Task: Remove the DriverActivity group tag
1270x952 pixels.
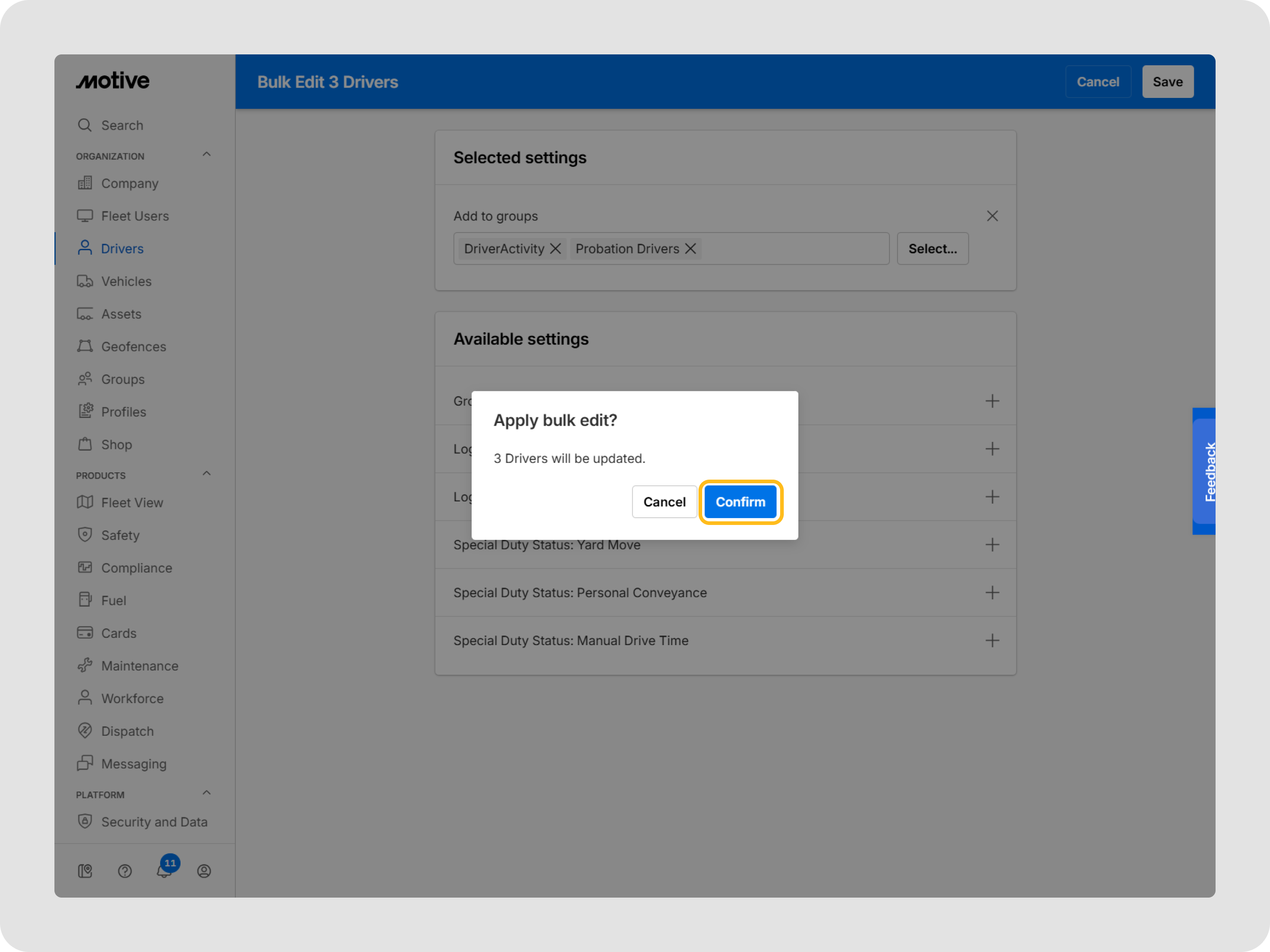Action: coord(555,248)
